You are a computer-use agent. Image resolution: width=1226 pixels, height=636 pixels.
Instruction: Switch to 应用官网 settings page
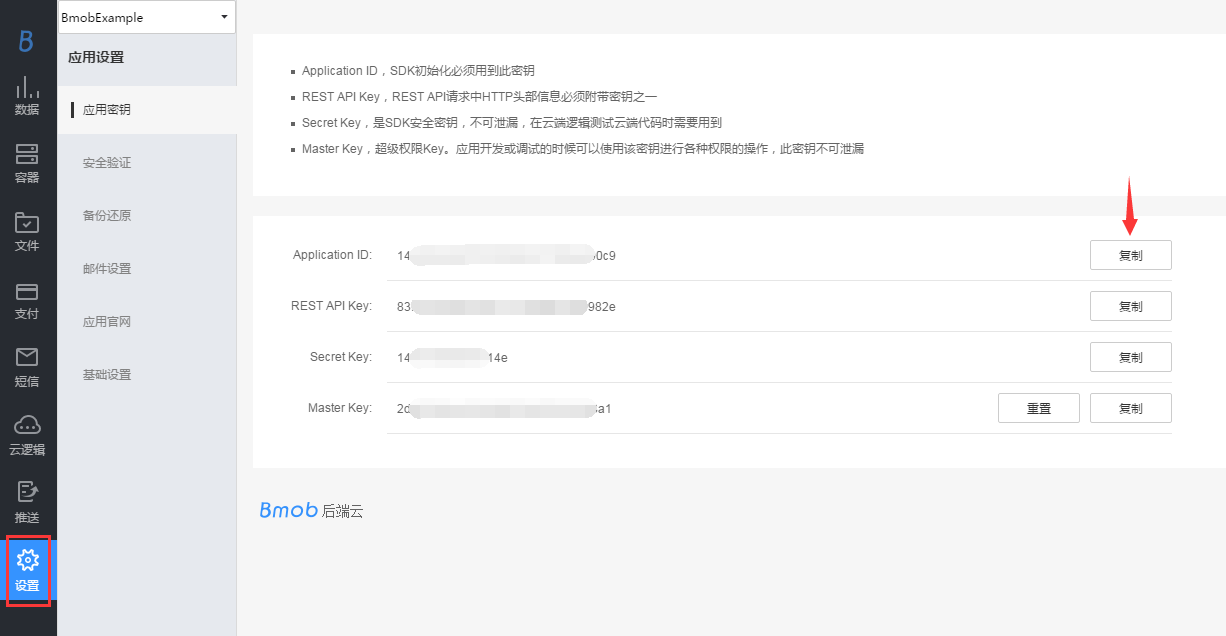coord(107,322)
